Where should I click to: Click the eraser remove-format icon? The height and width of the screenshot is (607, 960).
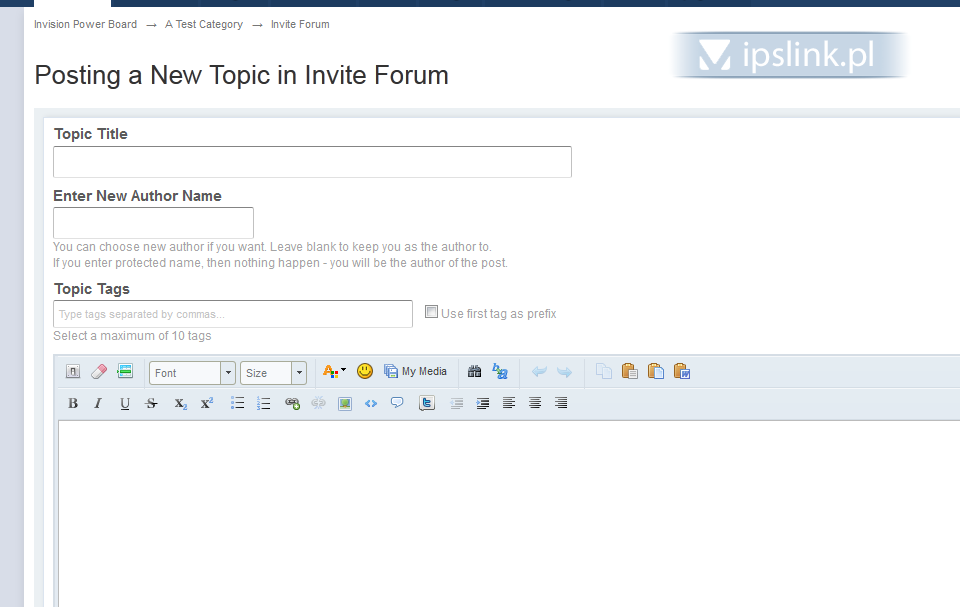[98, 372]
